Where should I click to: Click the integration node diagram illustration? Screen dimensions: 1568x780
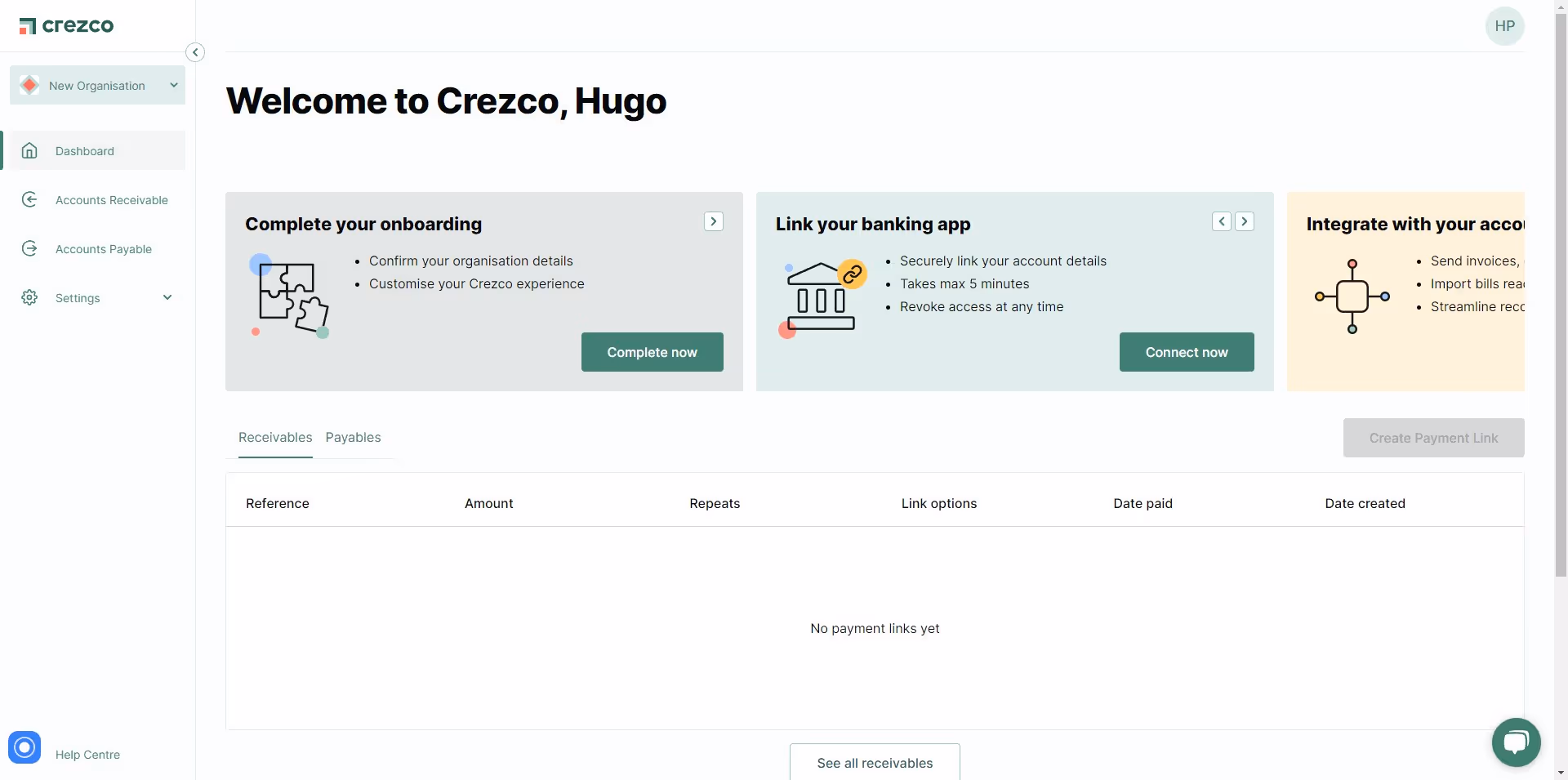coord(1352,296)
